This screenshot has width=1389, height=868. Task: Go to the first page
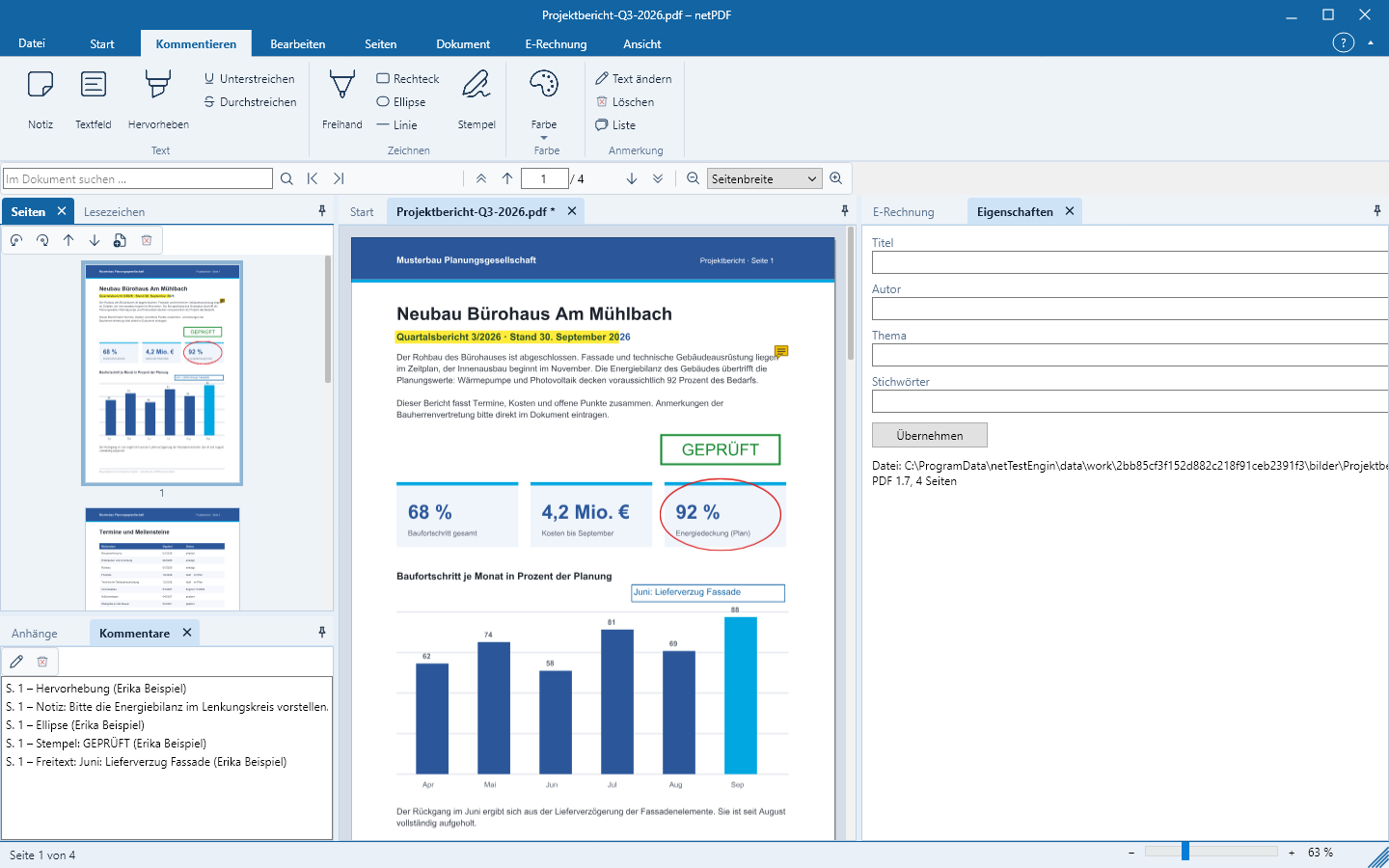pos(481,178)
